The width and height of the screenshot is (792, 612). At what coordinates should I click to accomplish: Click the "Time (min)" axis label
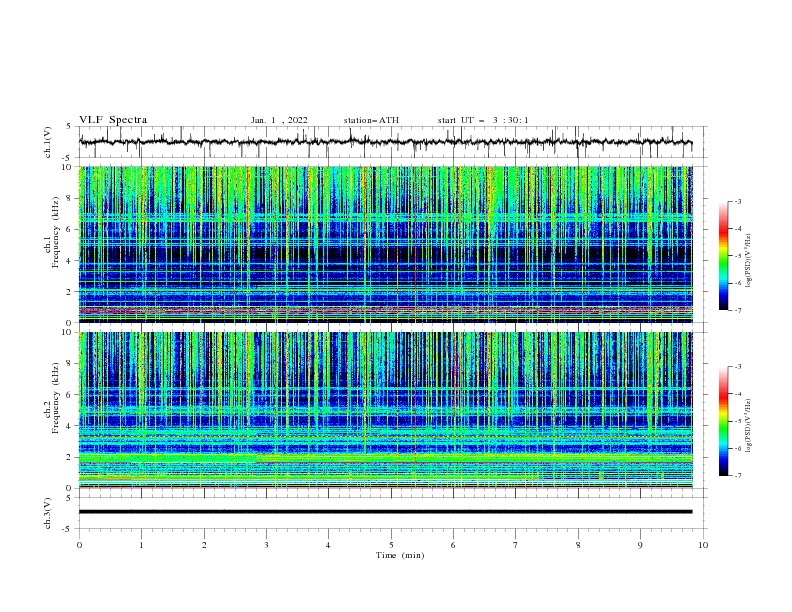(x=400, y=555)
